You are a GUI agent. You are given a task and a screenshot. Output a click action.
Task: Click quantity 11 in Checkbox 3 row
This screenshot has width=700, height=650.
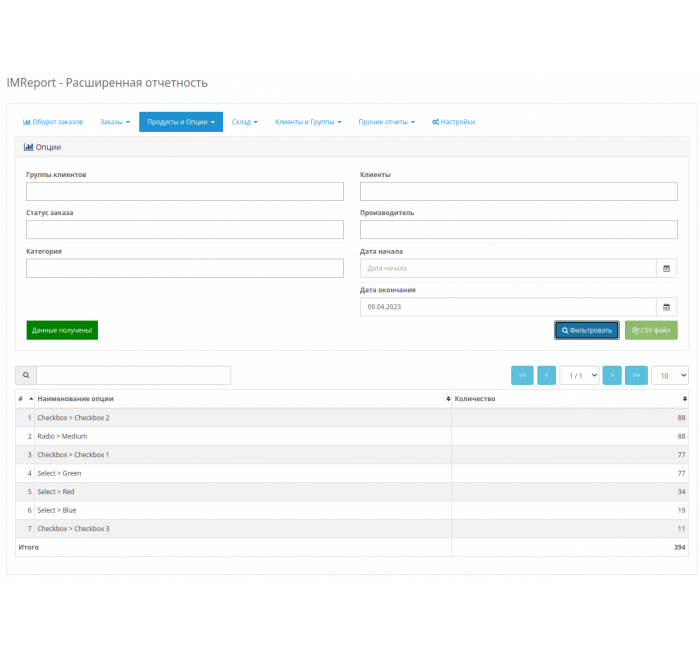pos(681,529)
